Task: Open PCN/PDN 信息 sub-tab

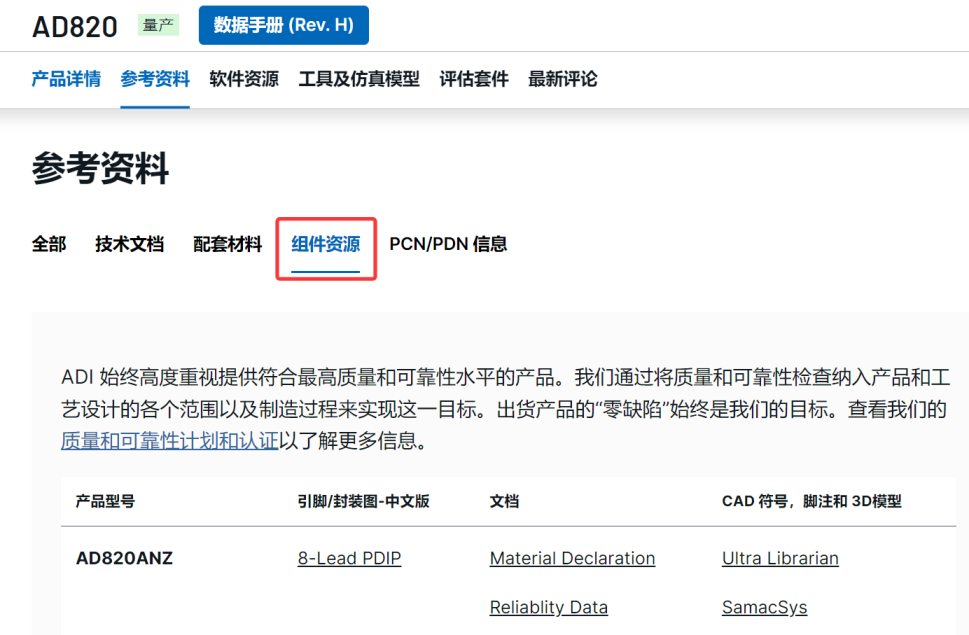Action: coord(448,244)
